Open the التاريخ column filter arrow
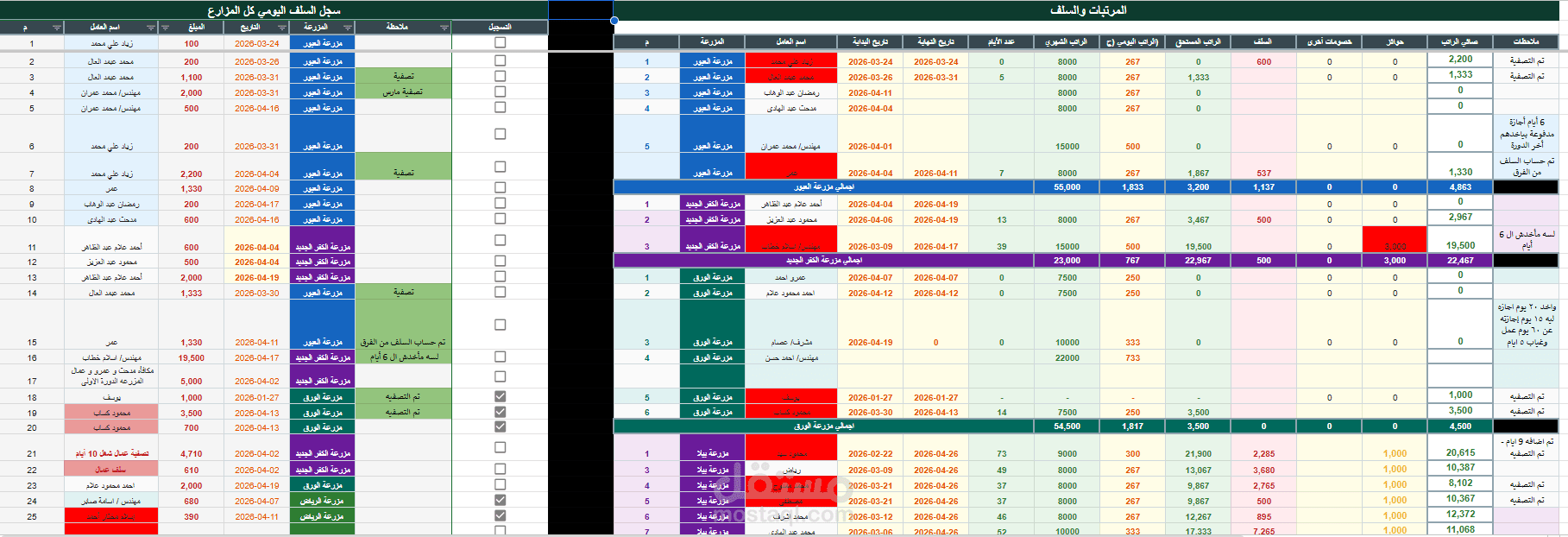This screenshot has width=1568, height=537. pyautogui.click(x=282, y=28)
